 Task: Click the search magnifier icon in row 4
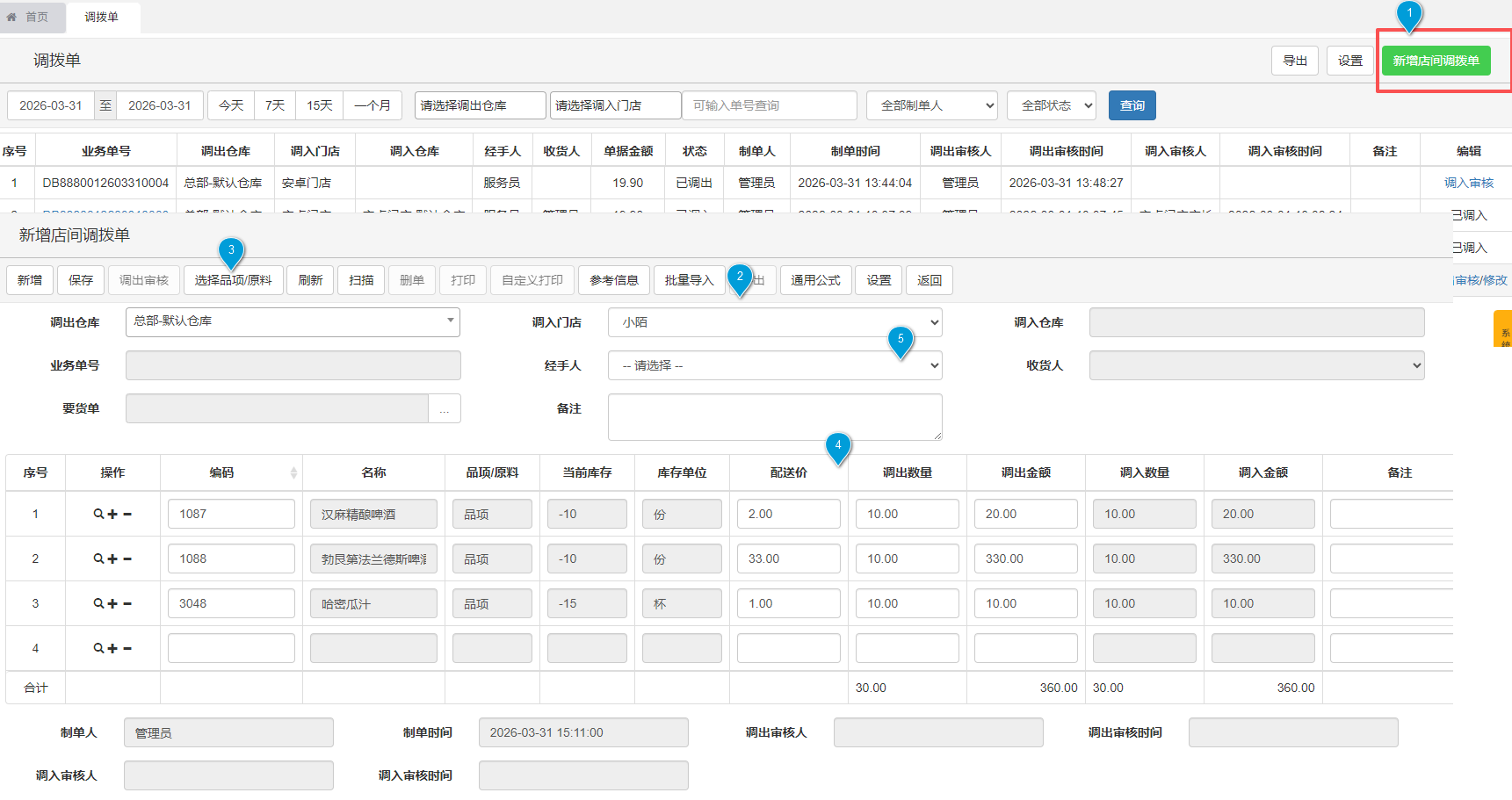tap(98, 649)
